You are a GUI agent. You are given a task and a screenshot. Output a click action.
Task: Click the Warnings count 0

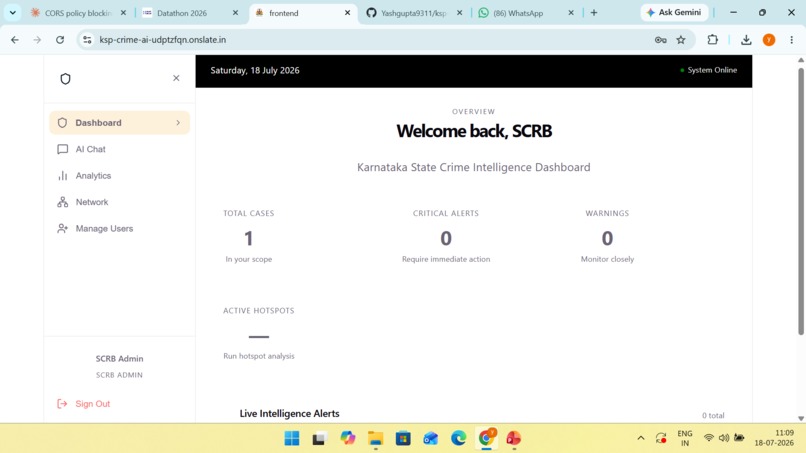(x=607, y=239)
